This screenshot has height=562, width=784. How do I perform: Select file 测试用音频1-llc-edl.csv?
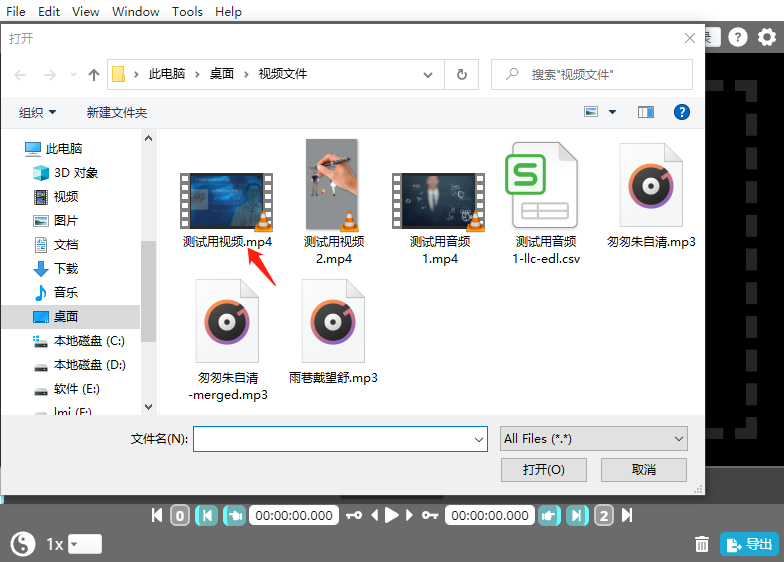point(546,203)
